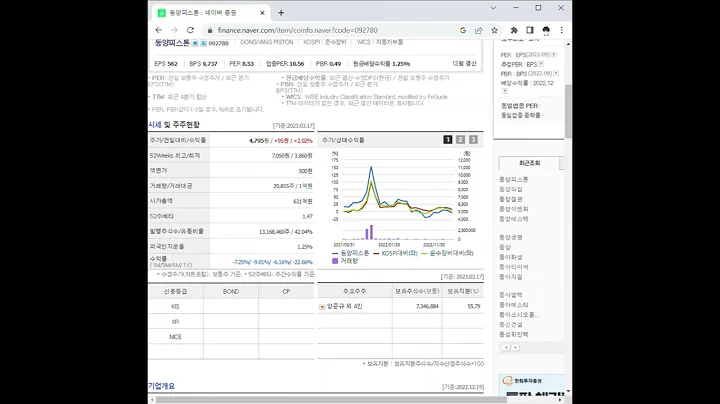Switch chart to view 2
Viewport: 720px width, 404px height.
click(x=460, y=140)
